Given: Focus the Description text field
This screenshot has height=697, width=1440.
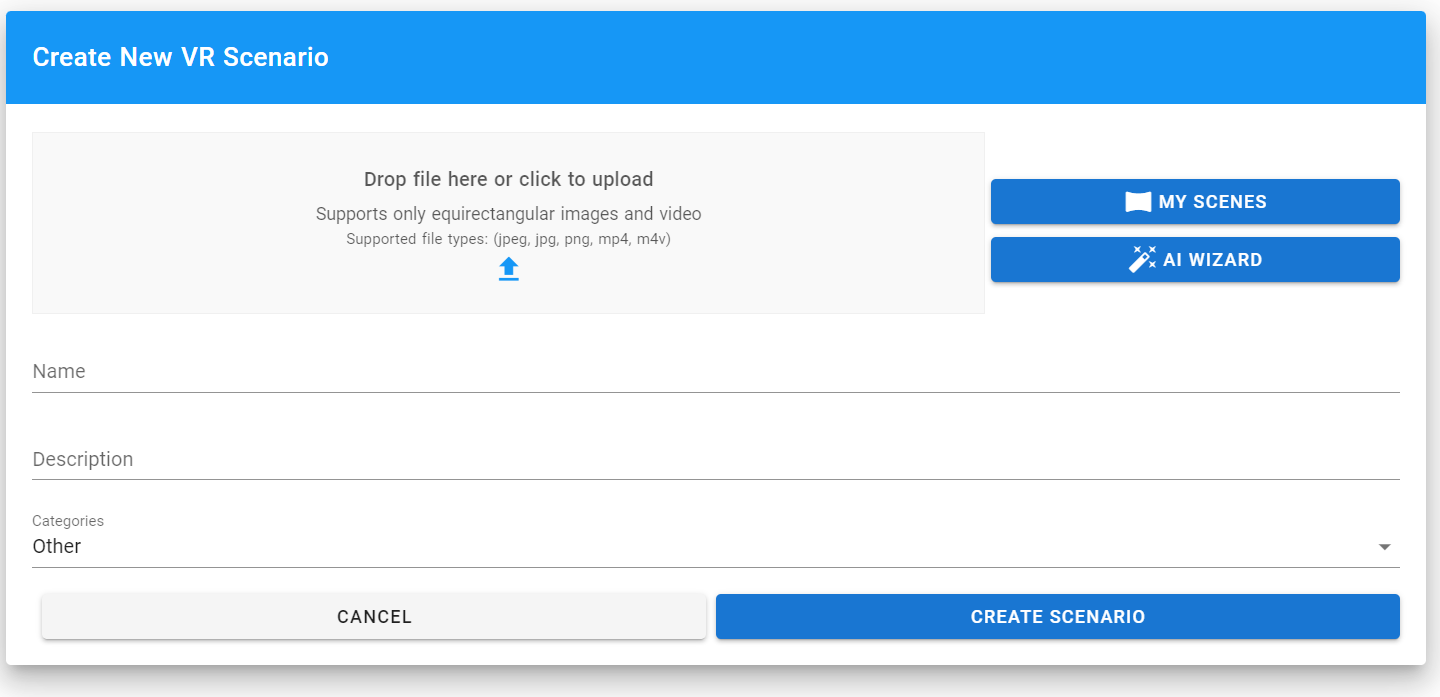Looking at the screenshot, I should pos(715,460).
